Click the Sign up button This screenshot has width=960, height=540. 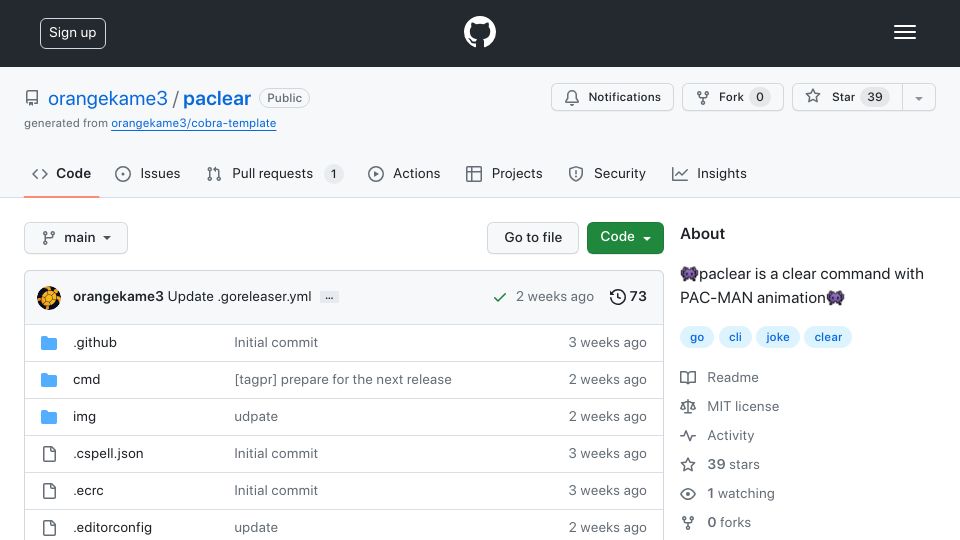(x=73, y=33)
